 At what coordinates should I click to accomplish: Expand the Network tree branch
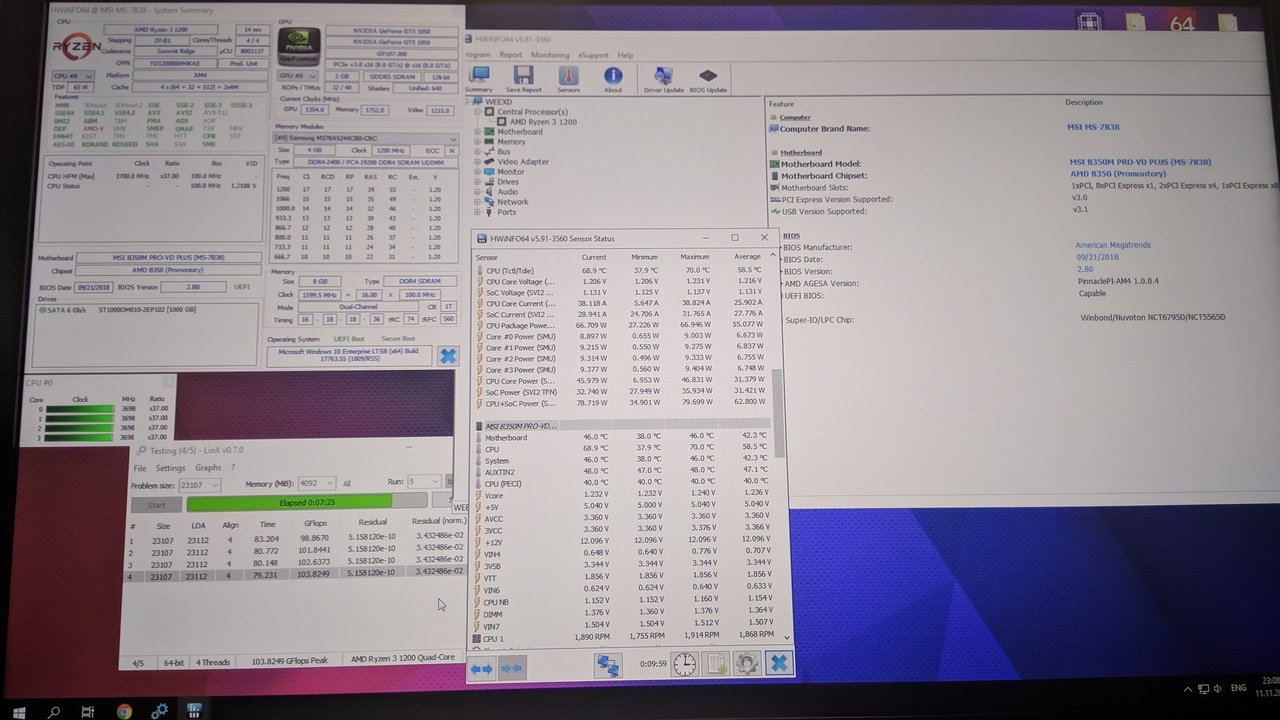coord(478,202)
